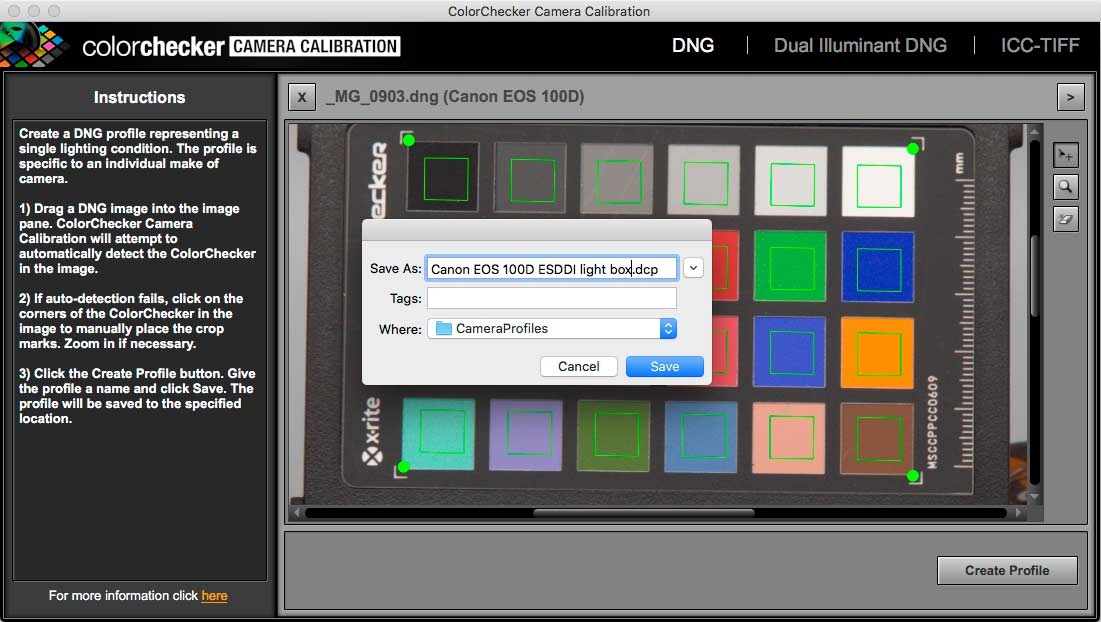The height and width of the screenshot is (622, 1101).
Task: Click the Create Profile button
Action: coord(1007,570)
